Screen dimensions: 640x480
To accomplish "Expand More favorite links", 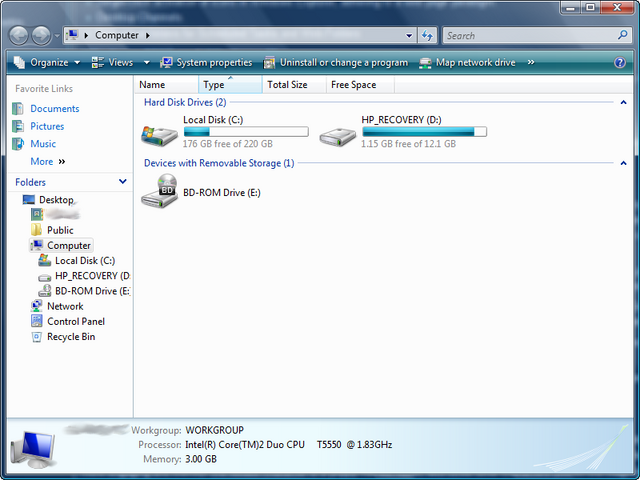I will (48, 162).
